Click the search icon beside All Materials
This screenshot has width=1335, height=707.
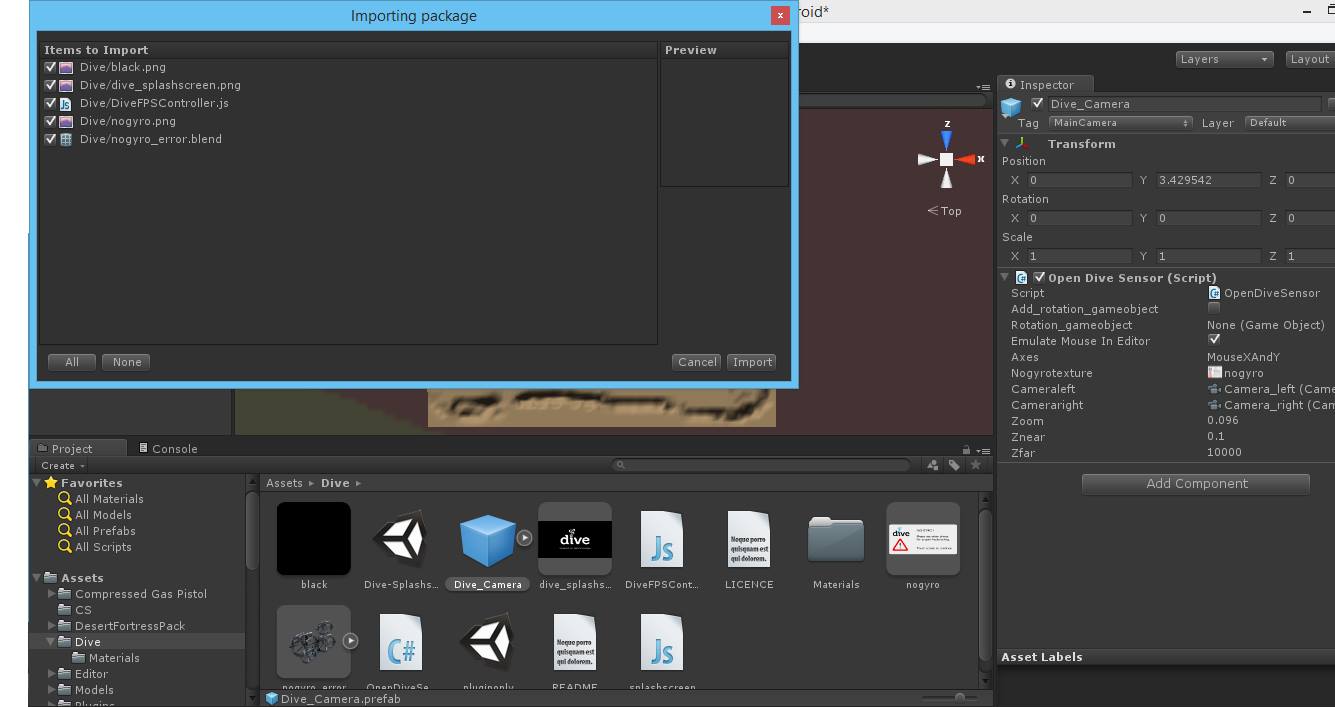pos(65,499)
